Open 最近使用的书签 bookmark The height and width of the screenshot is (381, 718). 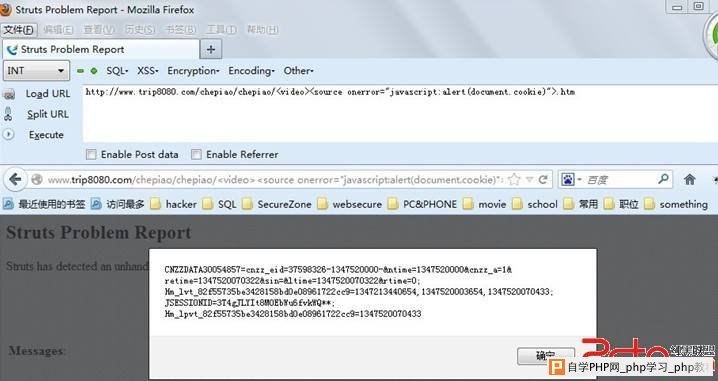click(x=44, y=204)
